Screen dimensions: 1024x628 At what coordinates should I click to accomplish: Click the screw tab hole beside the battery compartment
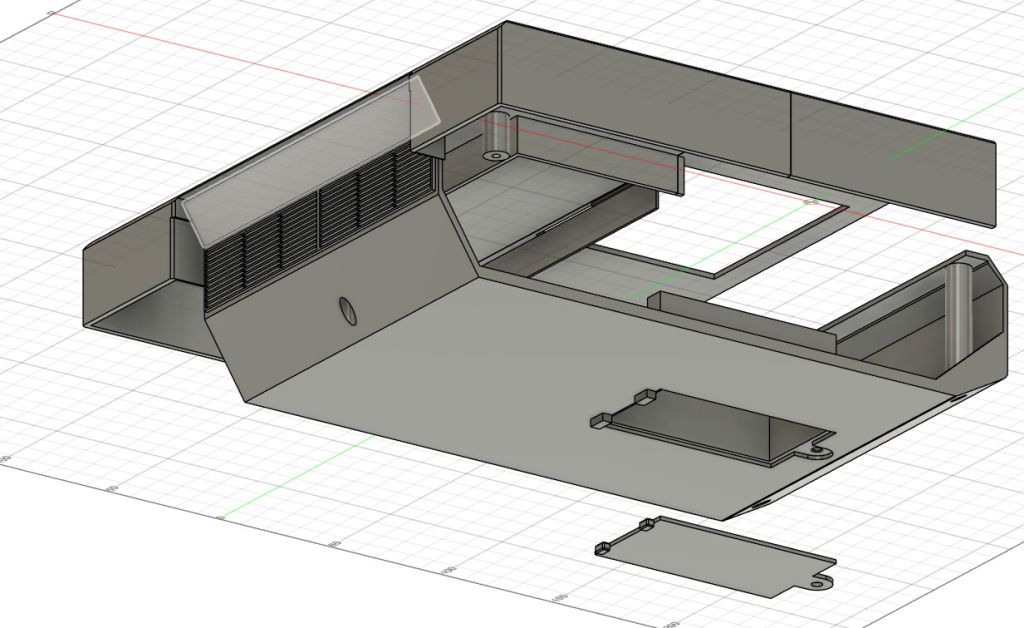[822, 450]
